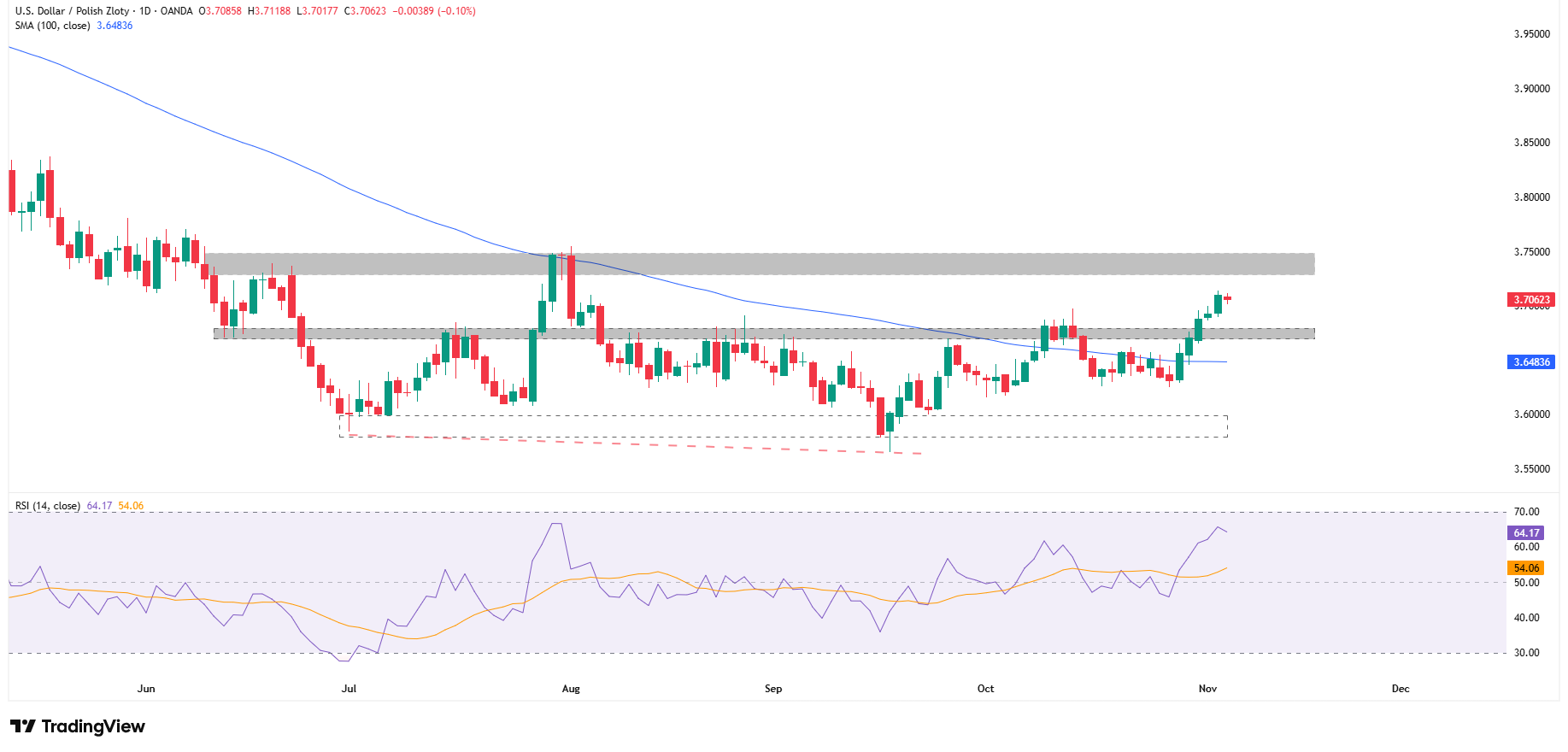Click the orange 54.06 RSI average tag
Viewport: 1568px width, 752px height.
click(x=1525, y=568)
